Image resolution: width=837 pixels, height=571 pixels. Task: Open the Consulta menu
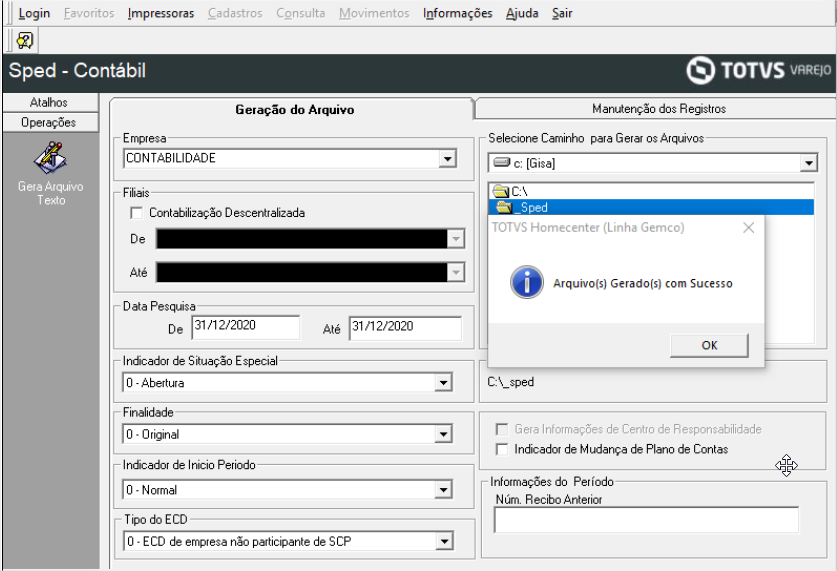click(301, 13)
